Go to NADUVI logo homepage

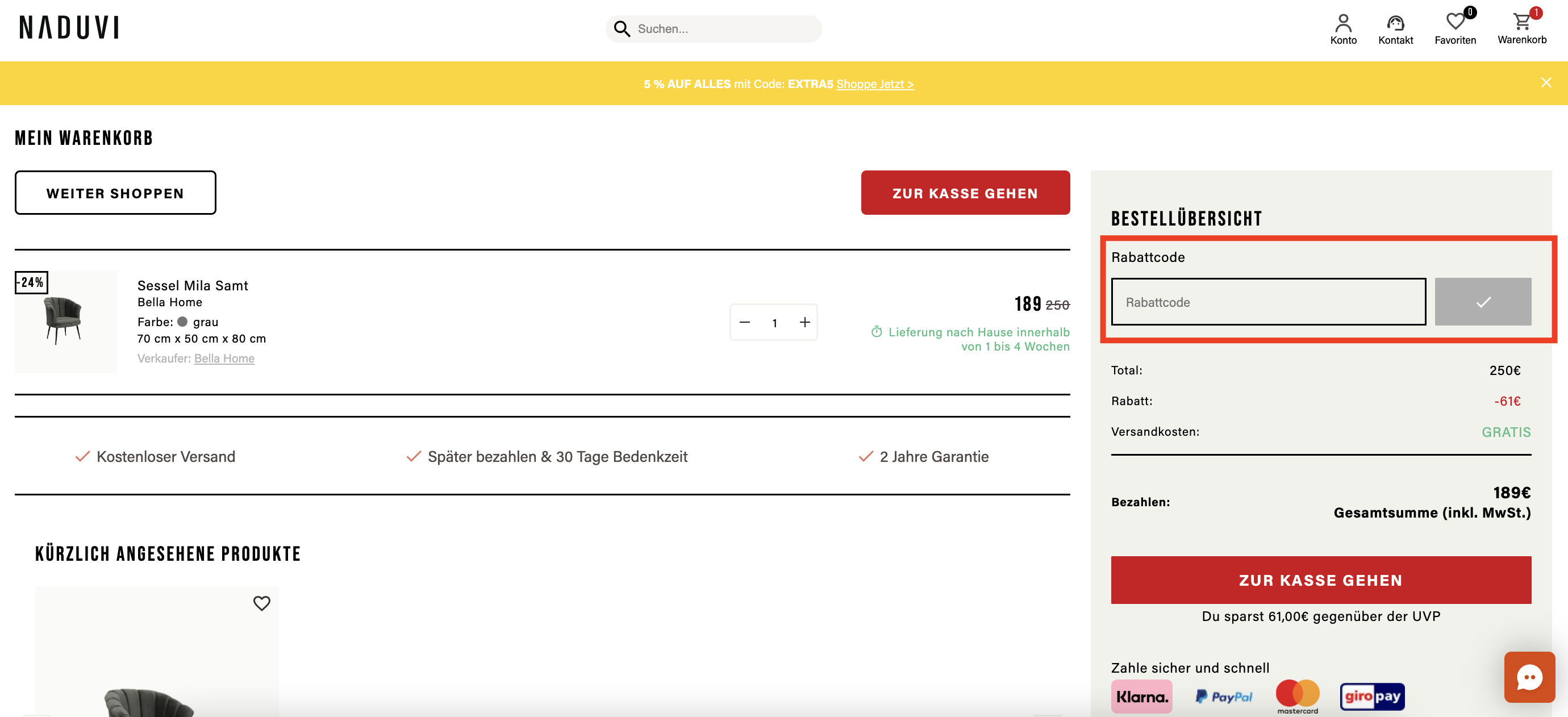click(x=69, y=27)
